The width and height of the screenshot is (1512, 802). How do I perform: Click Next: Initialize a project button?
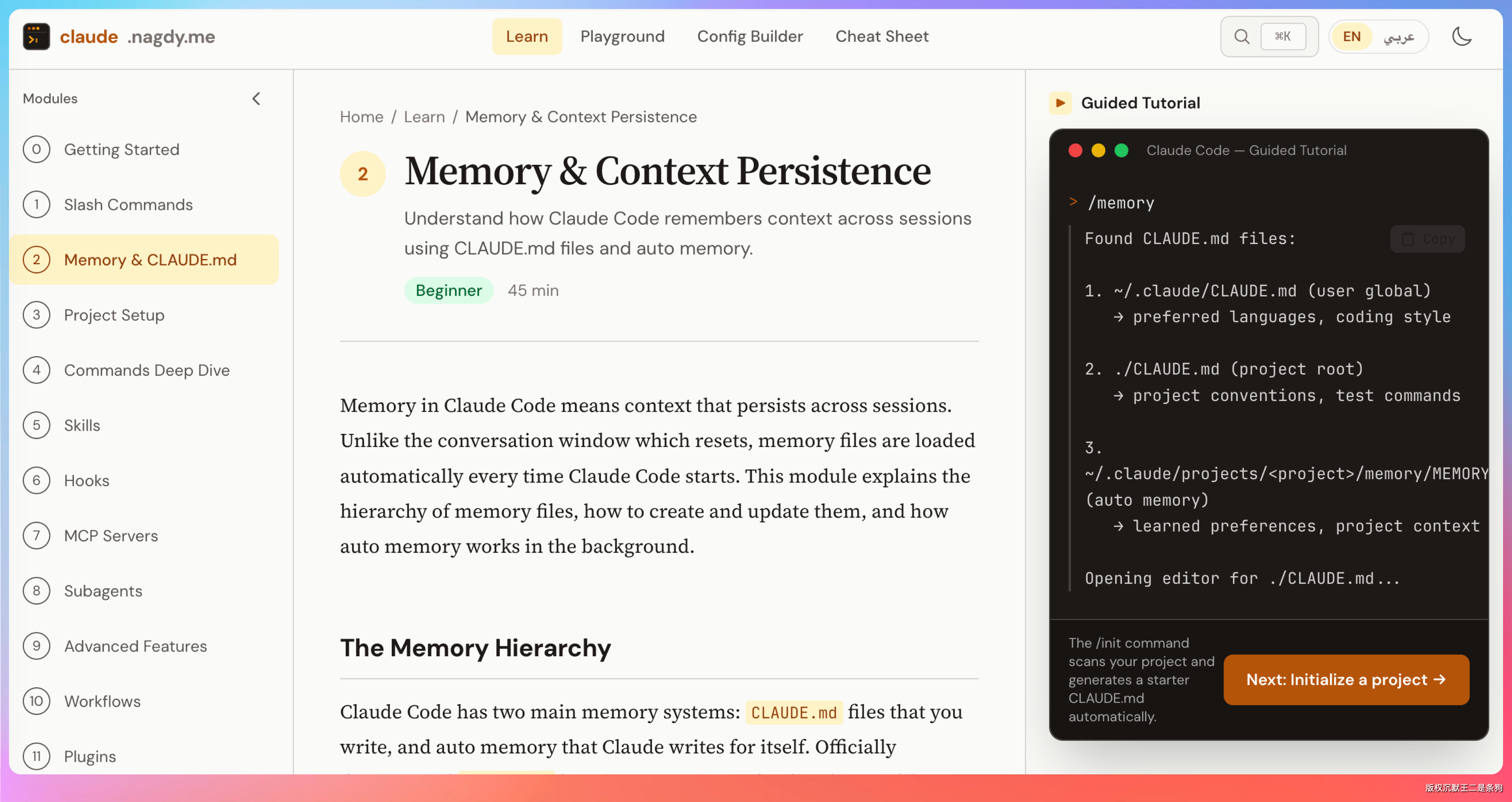[1346, 679]
